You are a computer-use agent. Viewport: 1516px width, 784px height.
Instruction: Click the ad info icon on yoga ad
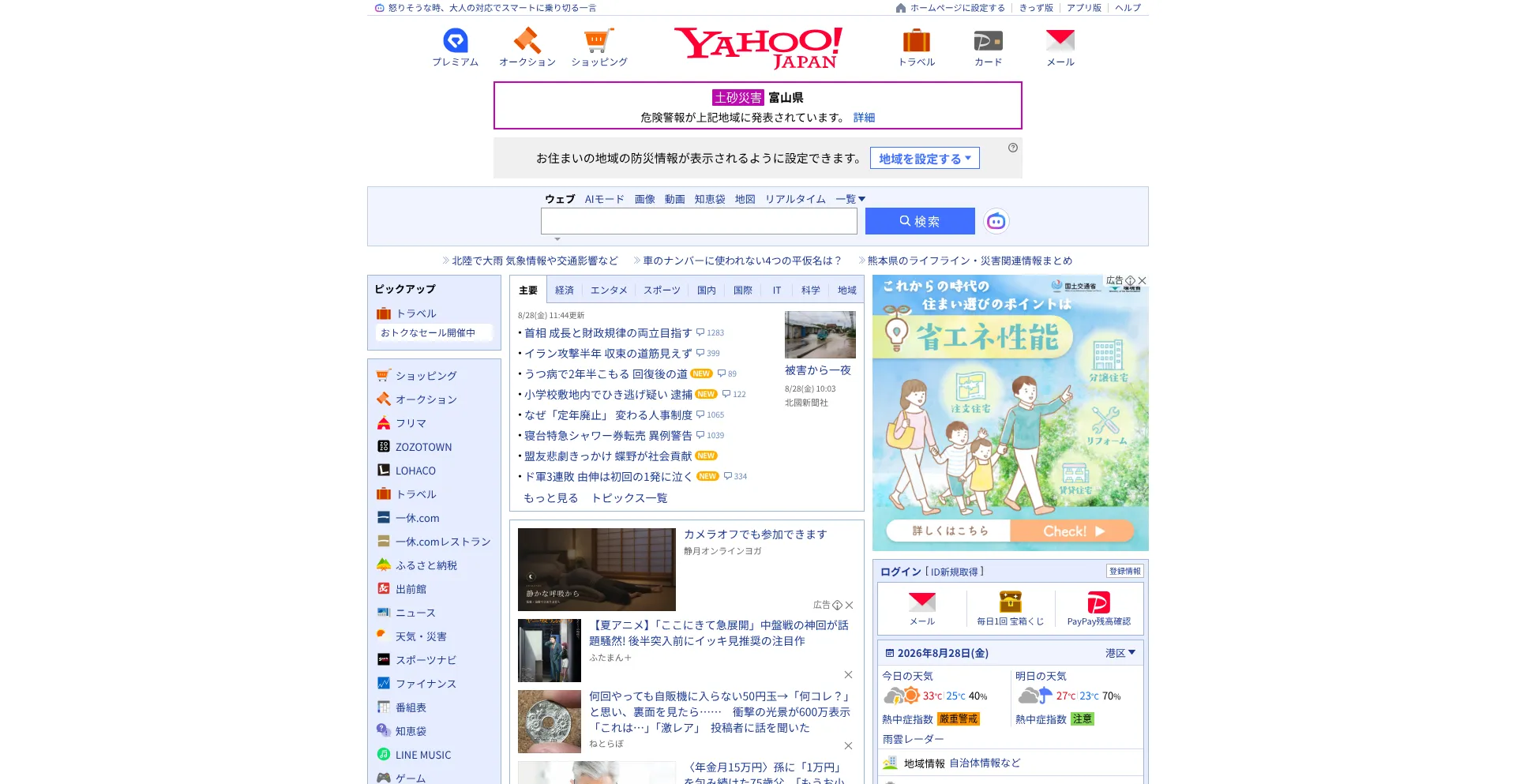[837, 605]
